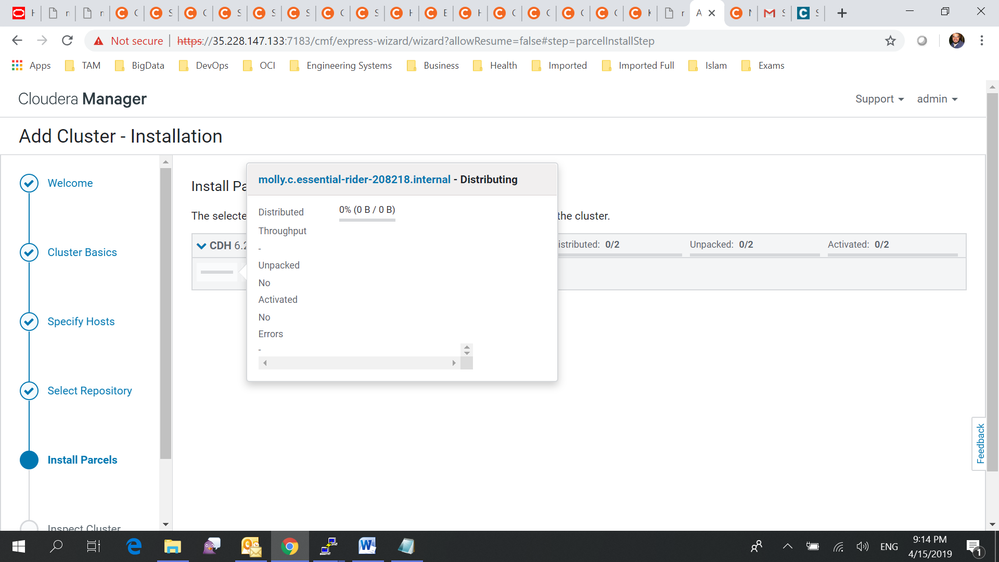
Task: Click the Cluster Basics checkmark circle
Action: pos(29,252)
